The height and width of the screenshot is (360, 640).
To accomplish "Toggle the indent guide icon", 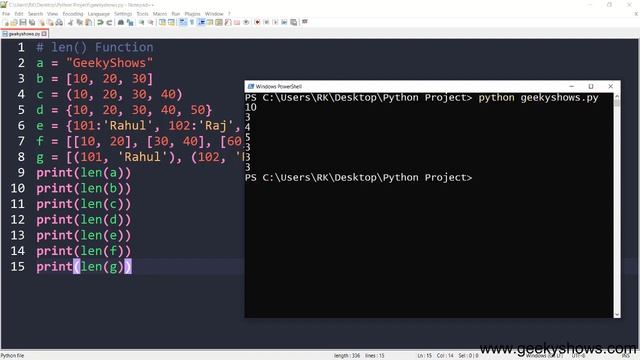I will pyautogui.click(x=201, y=22).
